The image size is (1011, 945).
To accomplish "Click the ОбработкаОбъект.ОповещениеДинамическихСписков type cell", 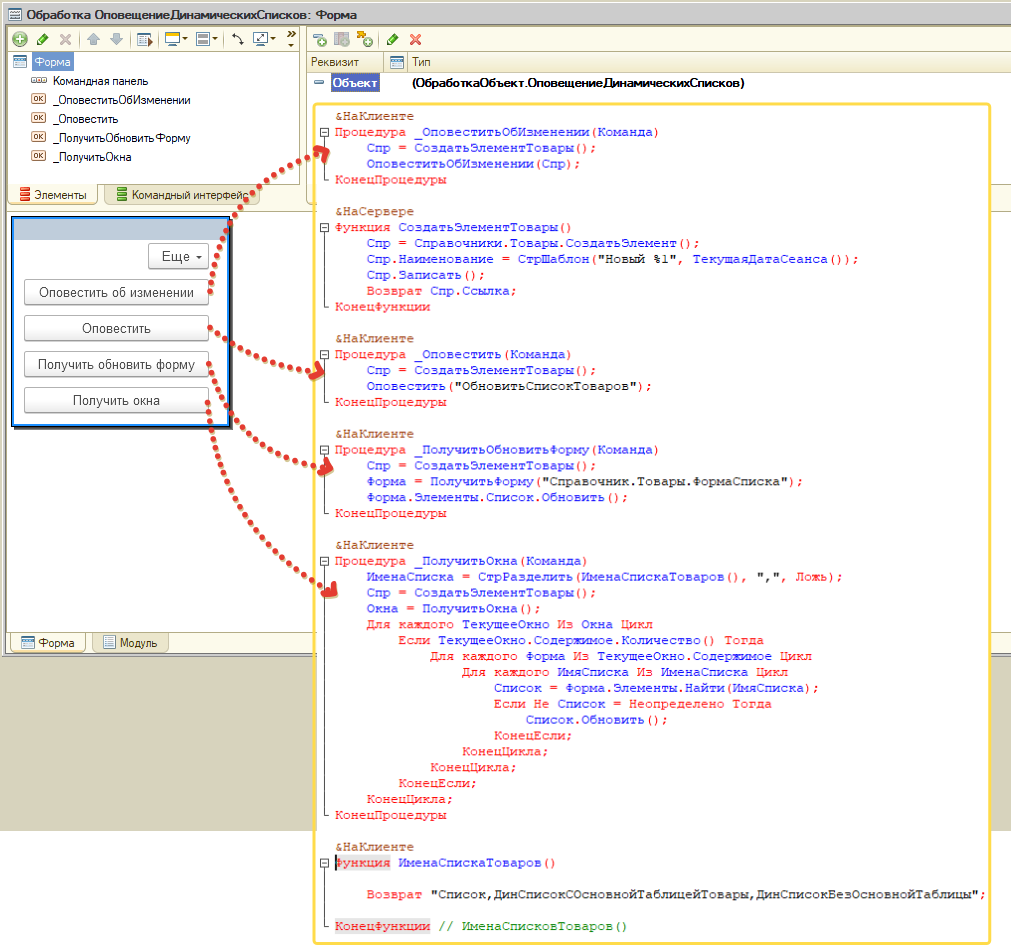I will [x=578, y=83].
